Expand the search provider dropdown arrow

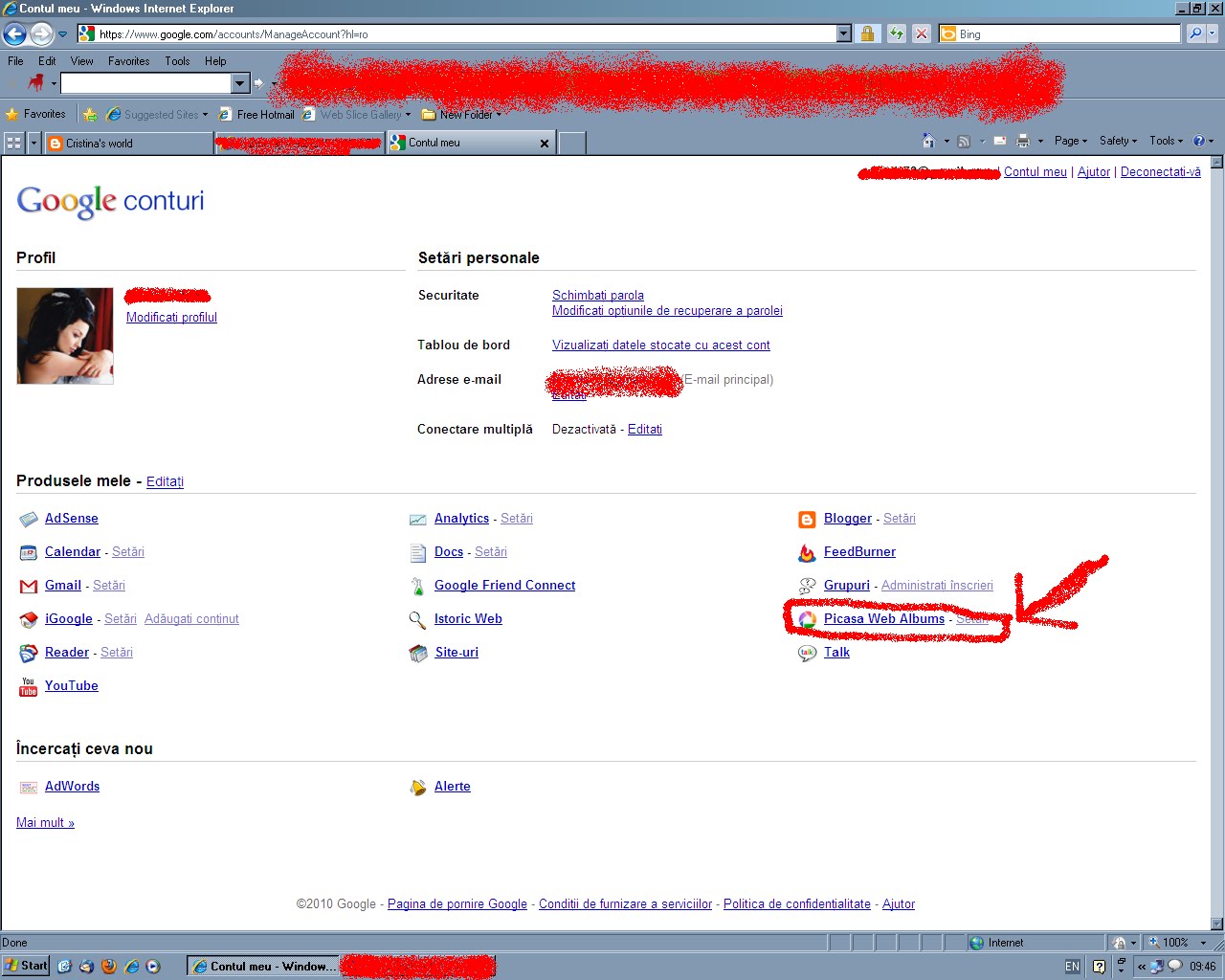(x=1213, y=33)
